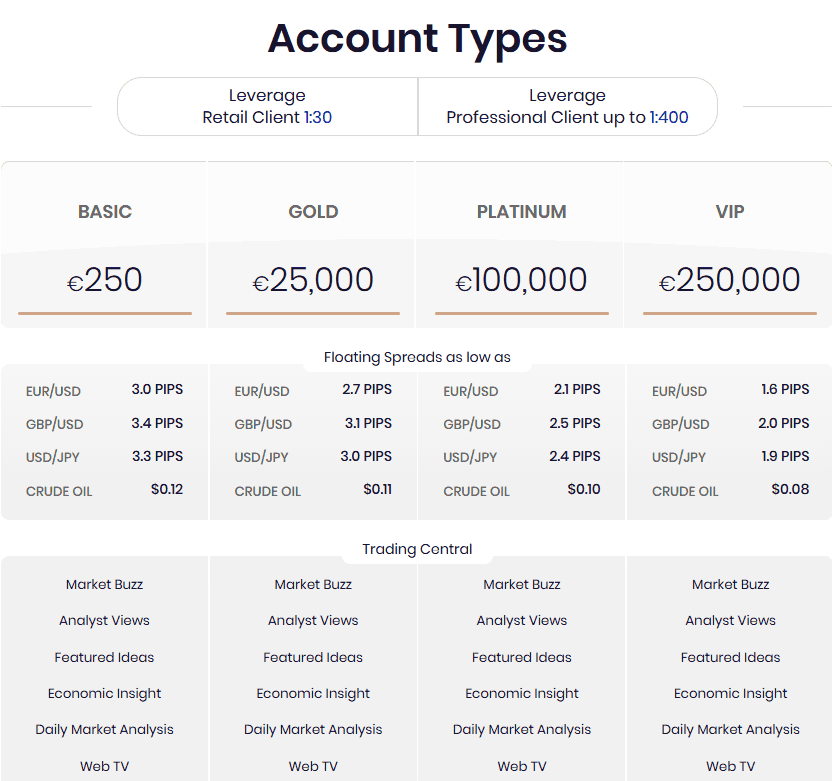Click GBP/USD spread in GOLD column
The height and width of the screenshot is (781, 832).
[313, 424]
